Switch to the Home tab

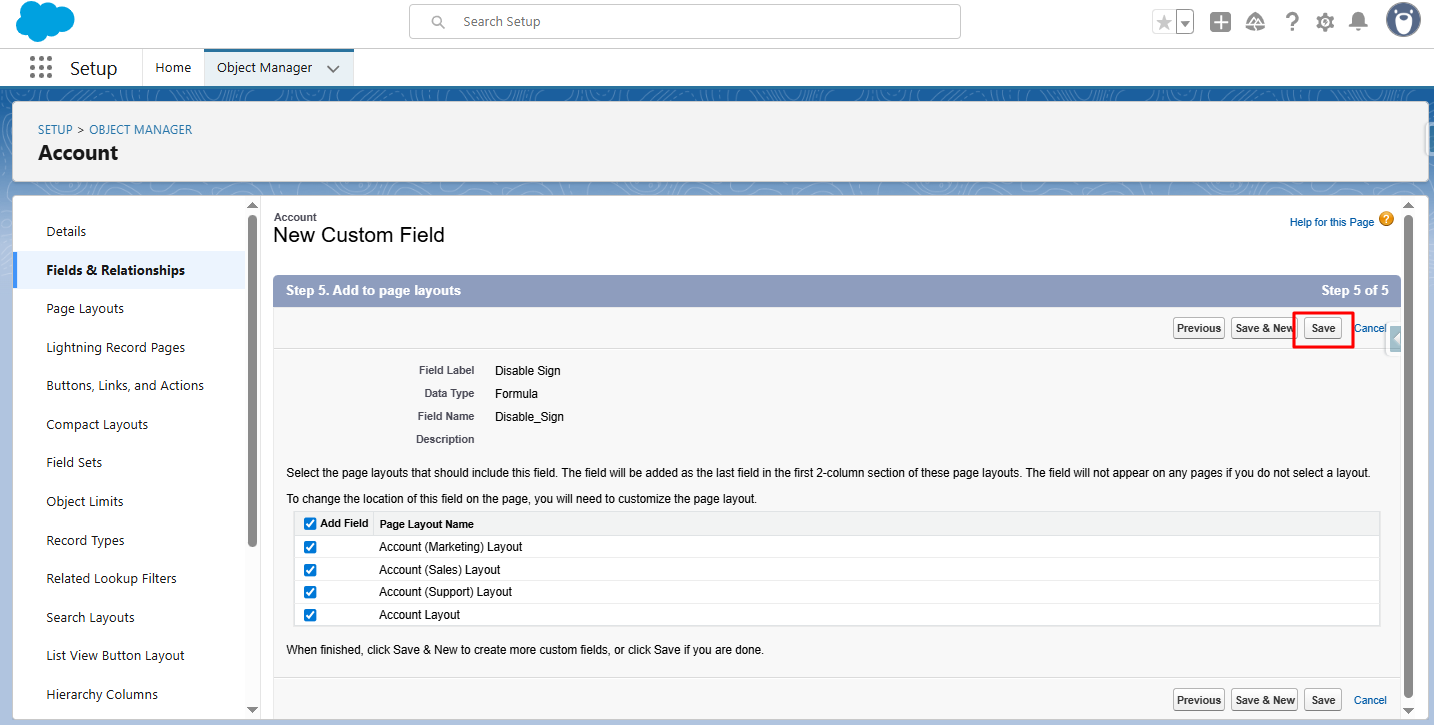tap(173, 68)
